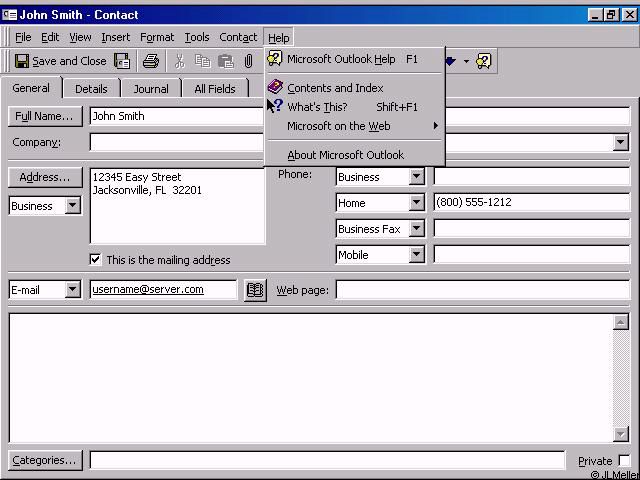Click the Copy icon in the toolbar
640x480 pixels.
click(202, 61)
